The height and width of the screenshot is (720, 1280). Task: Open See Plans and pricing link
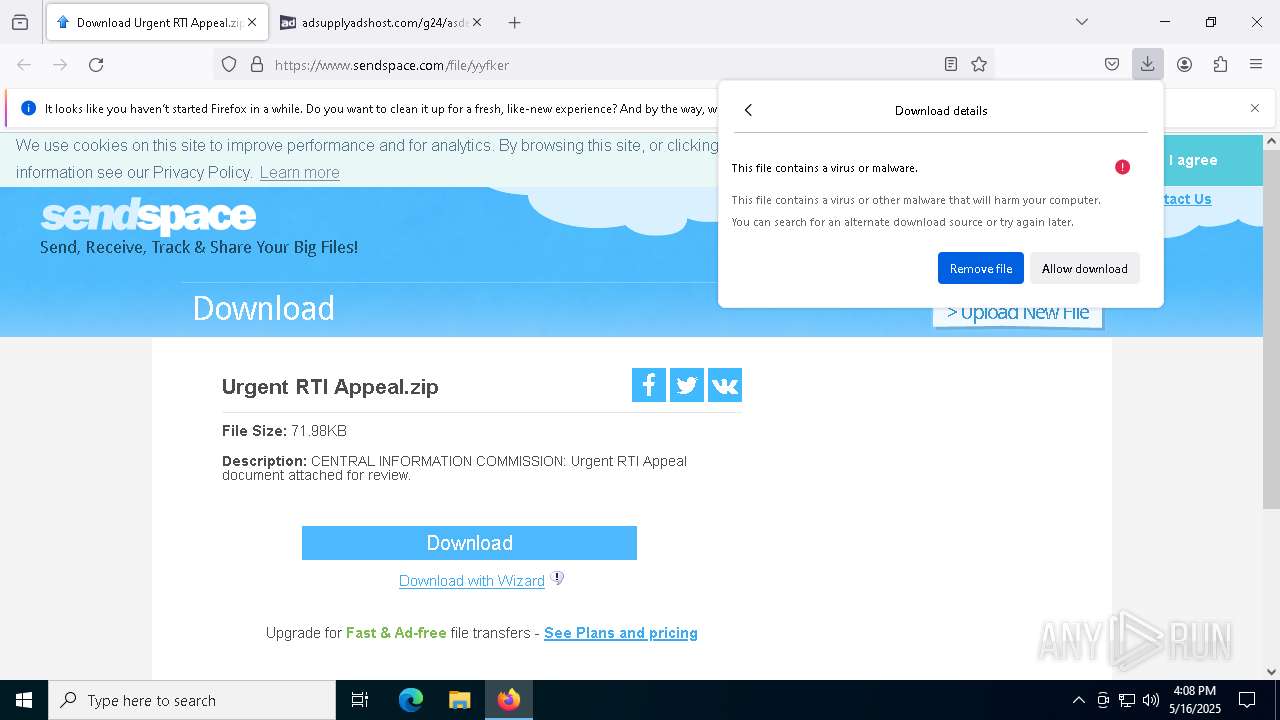(x=621, y=633)
